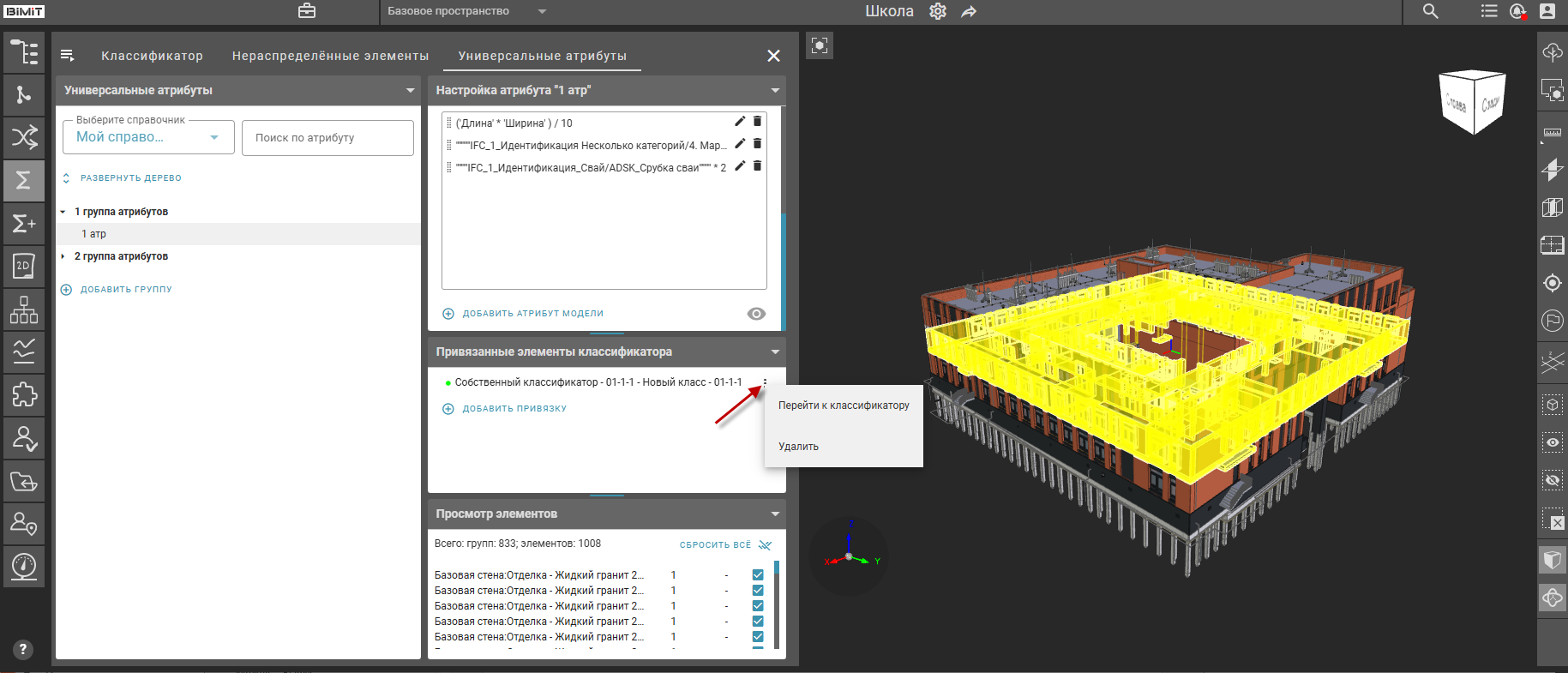
Task: Toggle eye visibility icon in attribute settings
Action: click(x=756, y=314)
